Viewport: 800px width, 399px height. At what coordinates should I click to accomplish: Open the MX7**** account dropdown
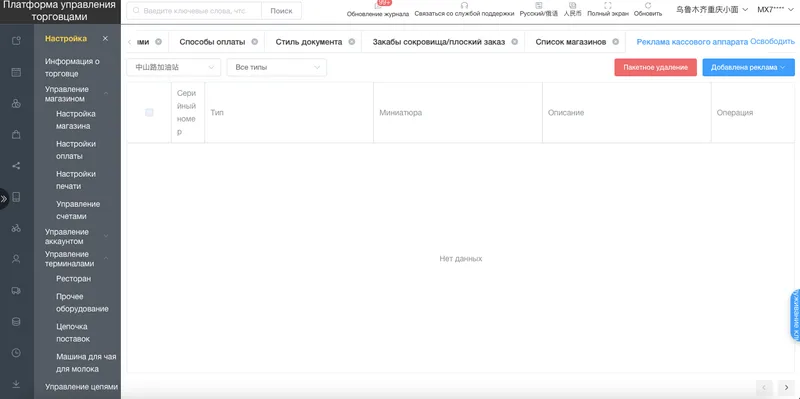(777, 10)
